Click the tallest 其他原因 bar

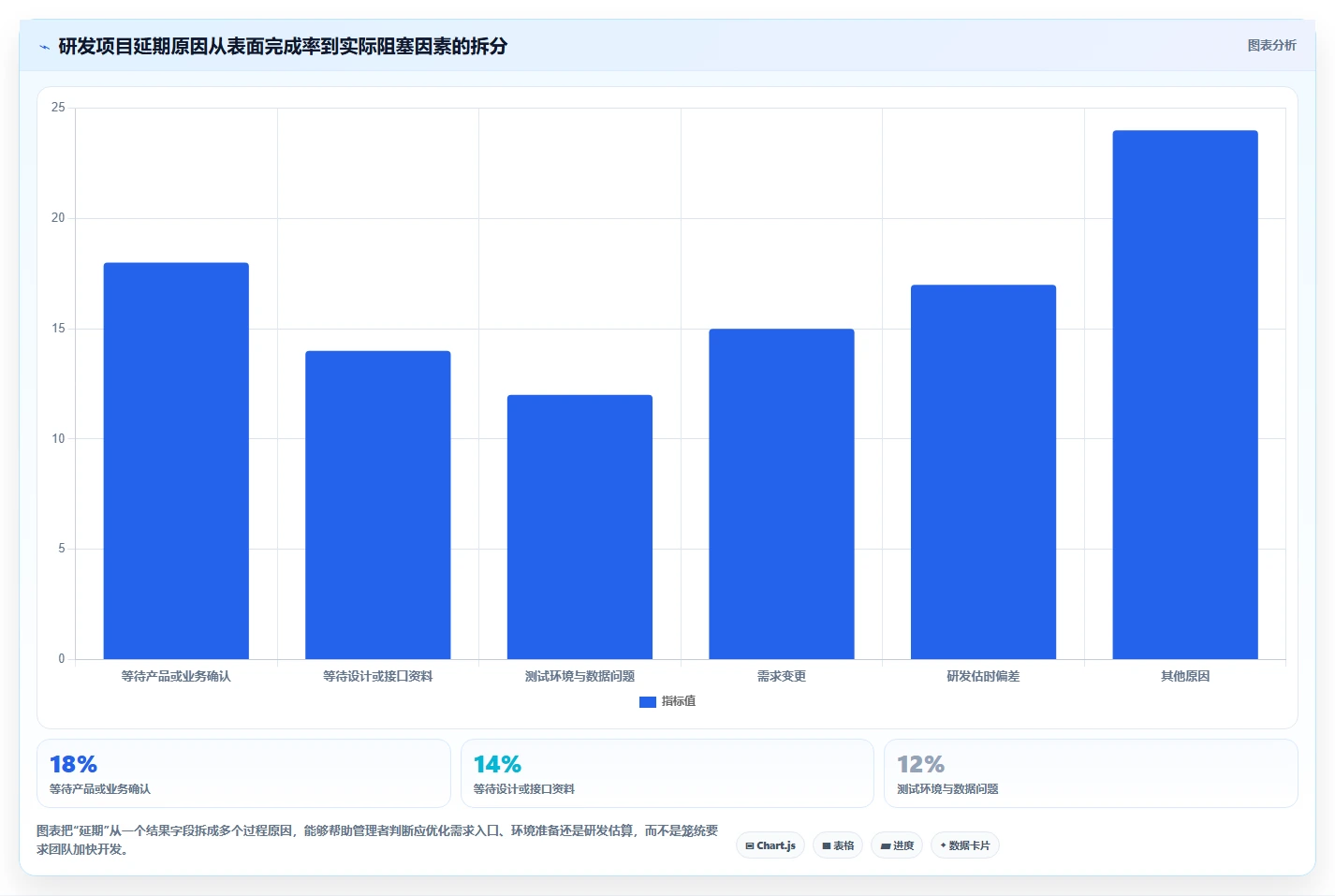[1185, 395]
